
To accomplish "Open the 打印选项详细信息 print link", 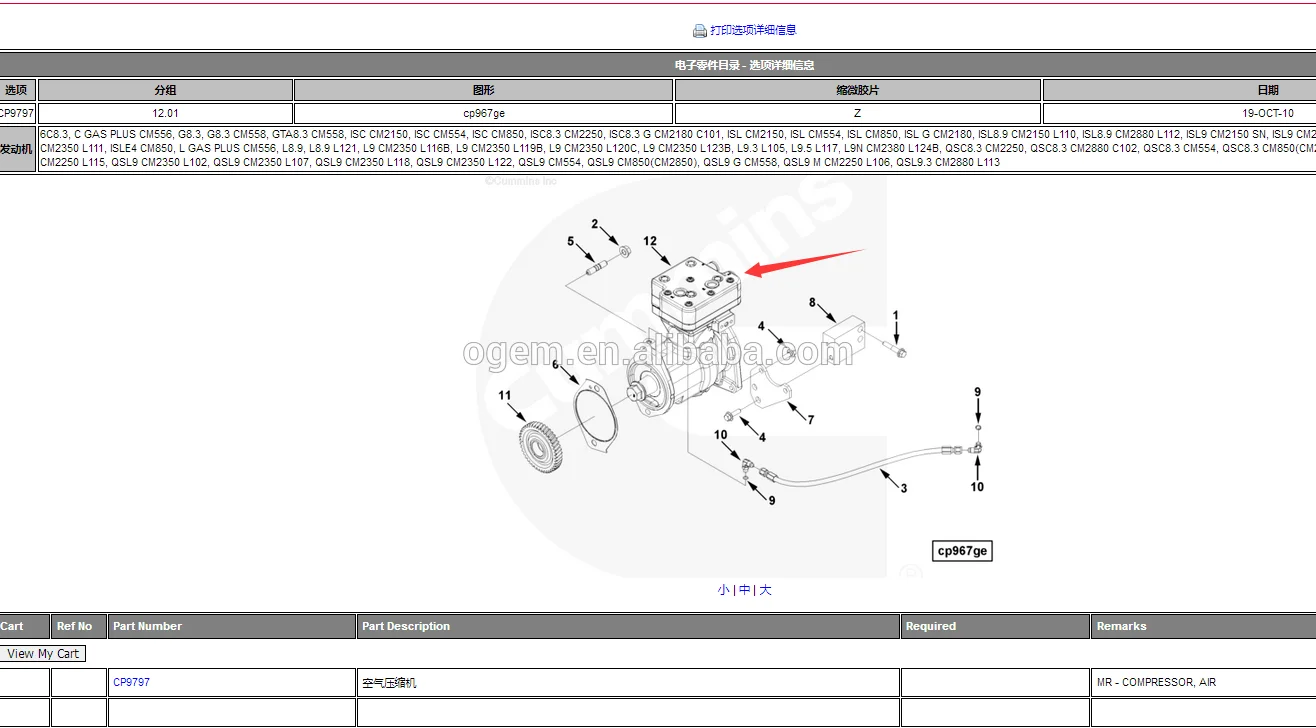I will [753, 31].
